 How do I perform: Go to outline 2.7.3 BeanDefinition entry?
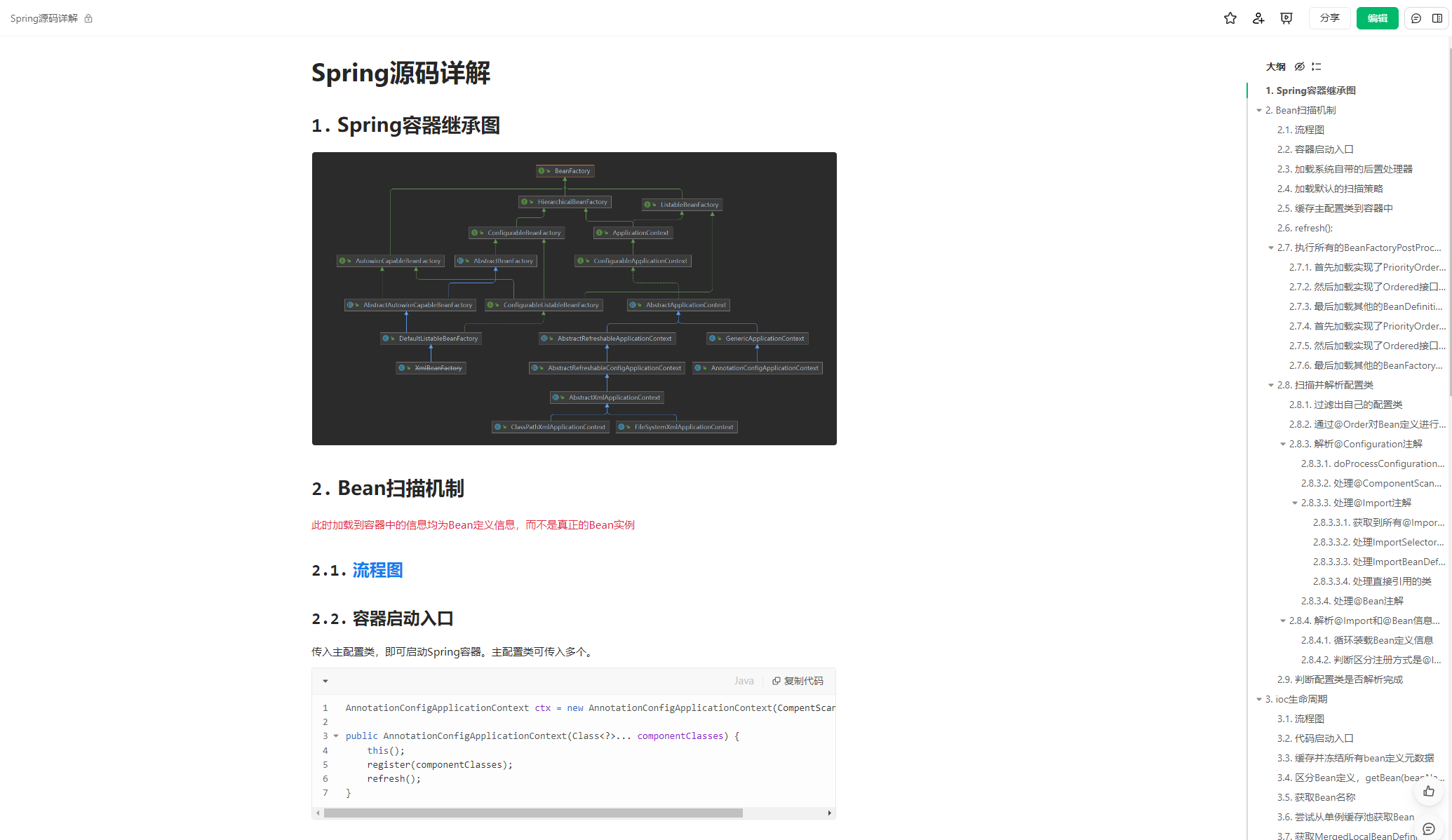pyautogui.click(x=1366, y=306)
